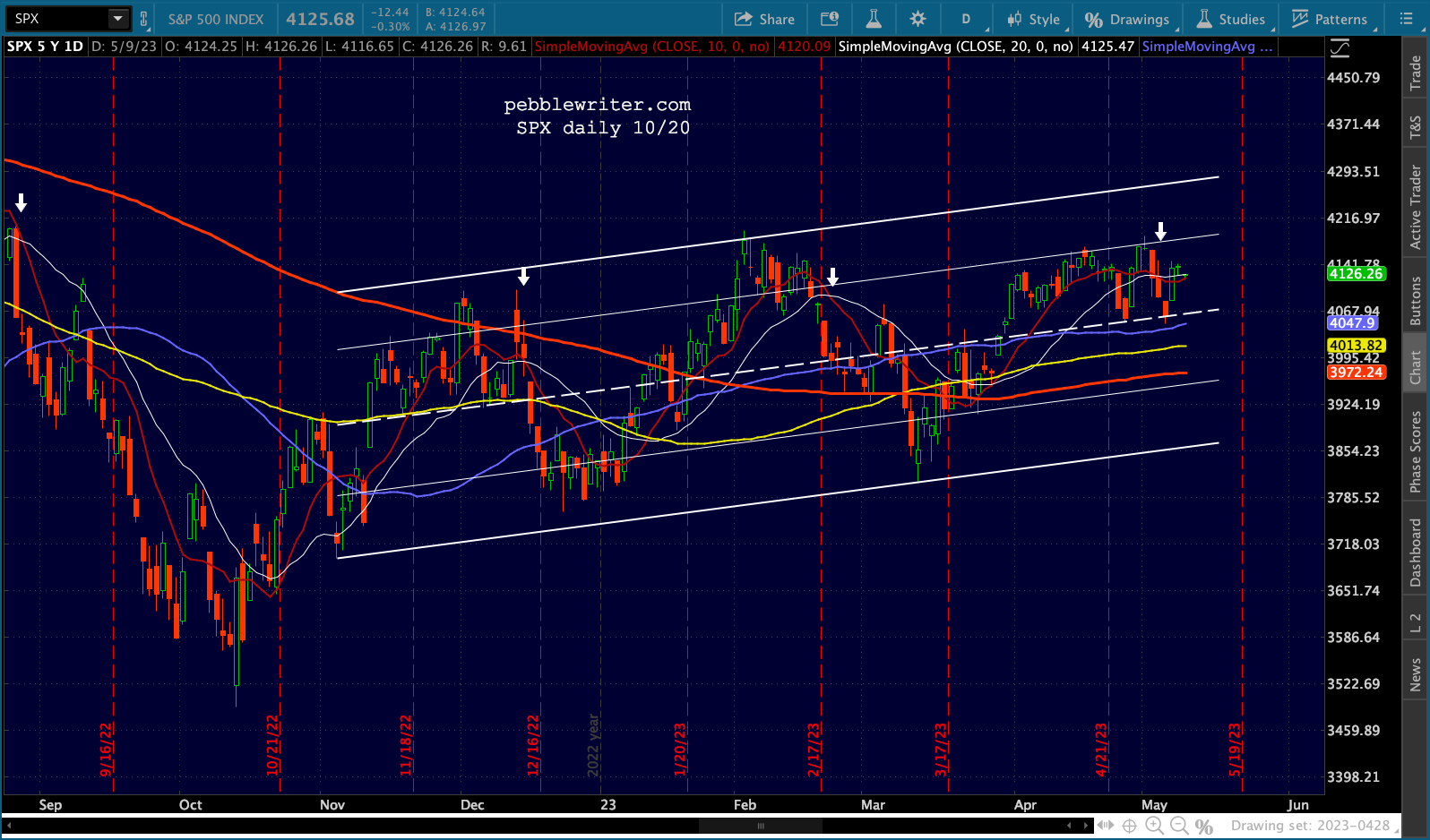Open the Drawing set 2023-0428 selector
1430x840 pixels.
(1310, 826)
